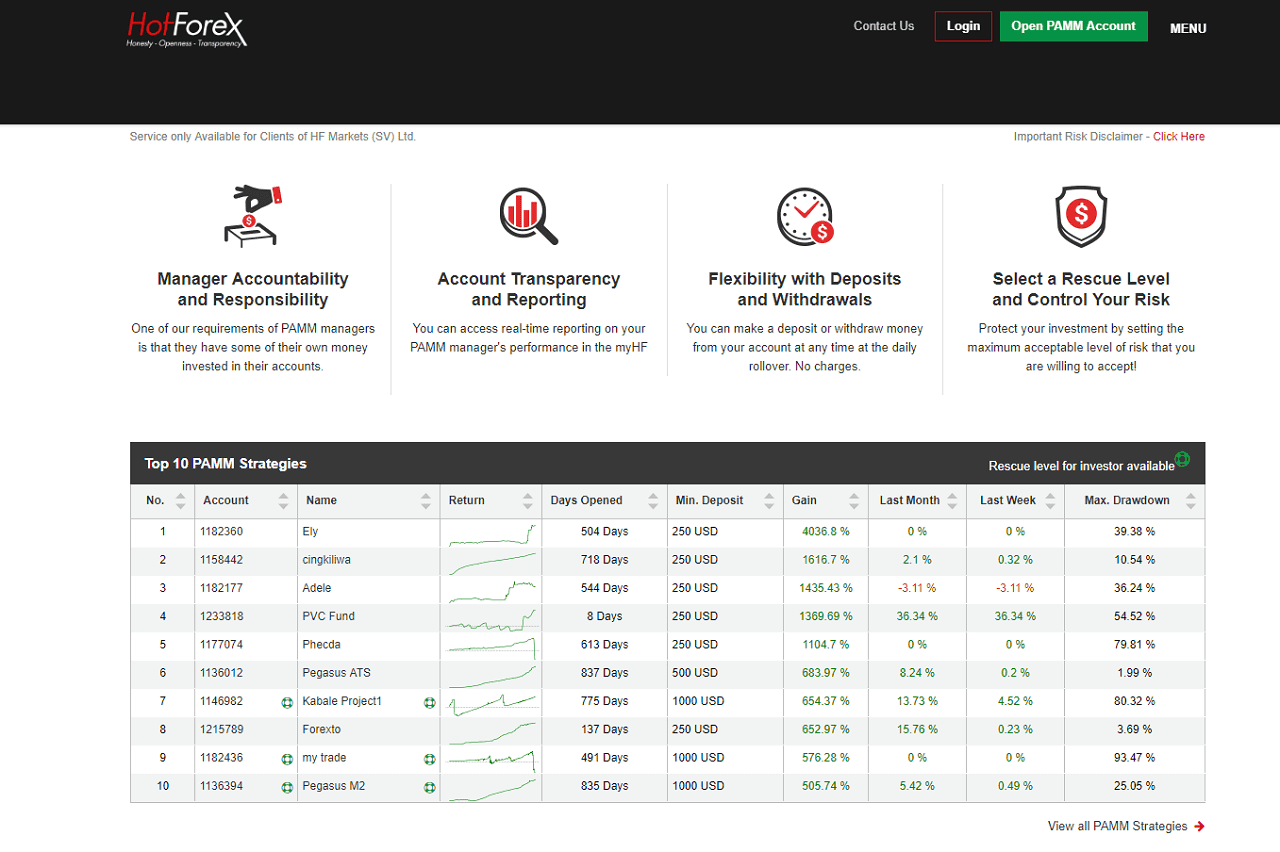Click the magnifier chart Account Transparency icon
The width and height of the screenshot is (1280, 852).
click(x=528, y=216)
